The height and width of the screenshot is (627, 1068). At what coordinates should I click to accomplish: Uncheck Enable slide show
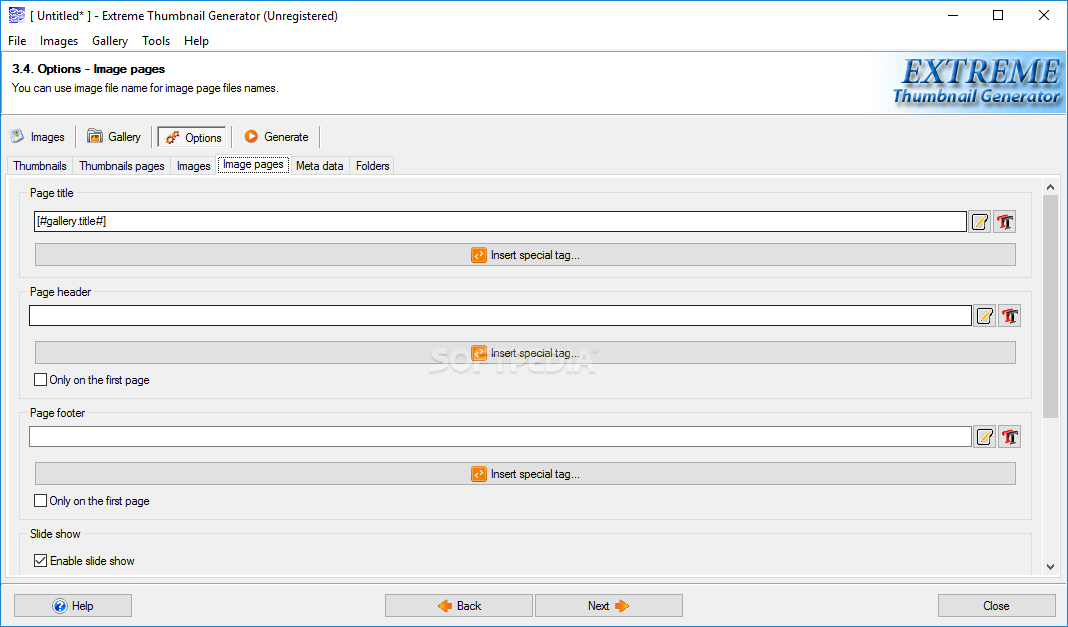pyautogui.click(x=41, y=561)
